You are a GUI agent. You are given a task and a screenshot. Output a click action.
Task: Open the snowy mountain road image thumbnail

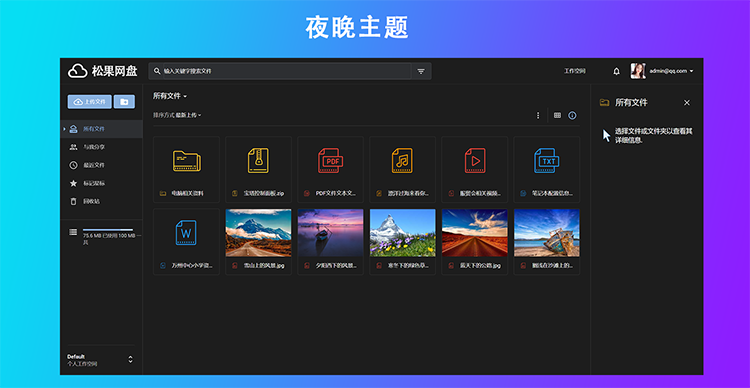(x=258, y=233)
